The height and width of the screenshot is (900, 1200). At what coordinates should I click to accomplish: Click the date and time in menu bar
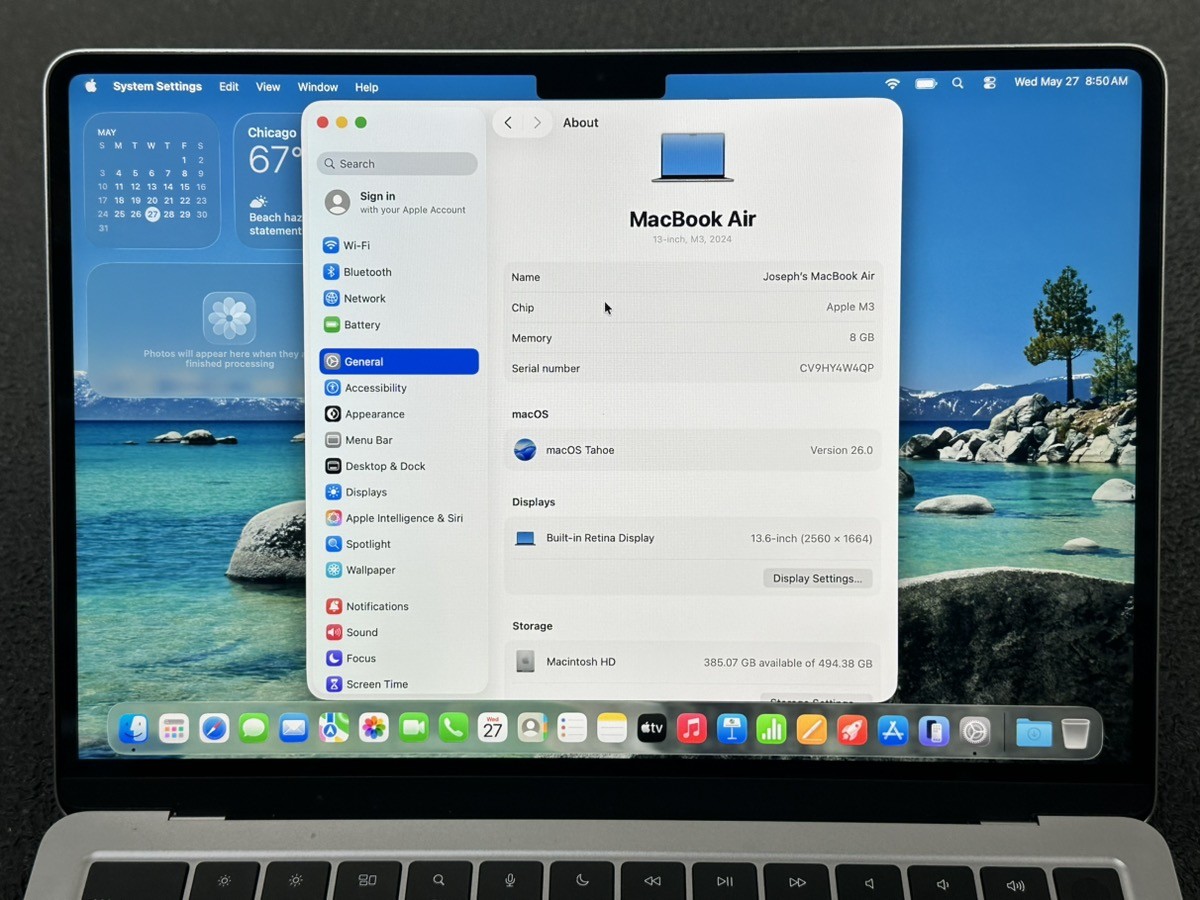(x=1071, y=82)
